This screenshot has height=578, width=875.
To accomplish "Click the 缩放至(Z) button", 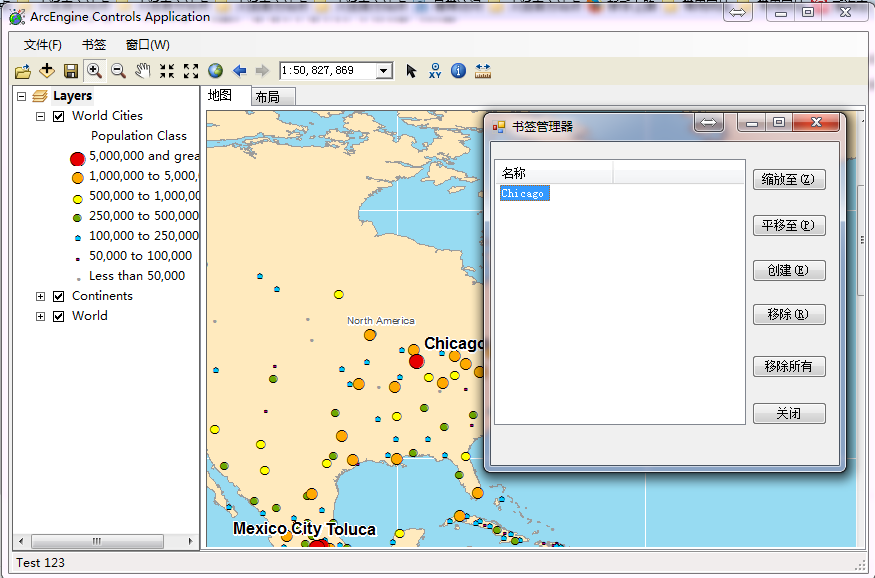I will [x=789, y=180].
